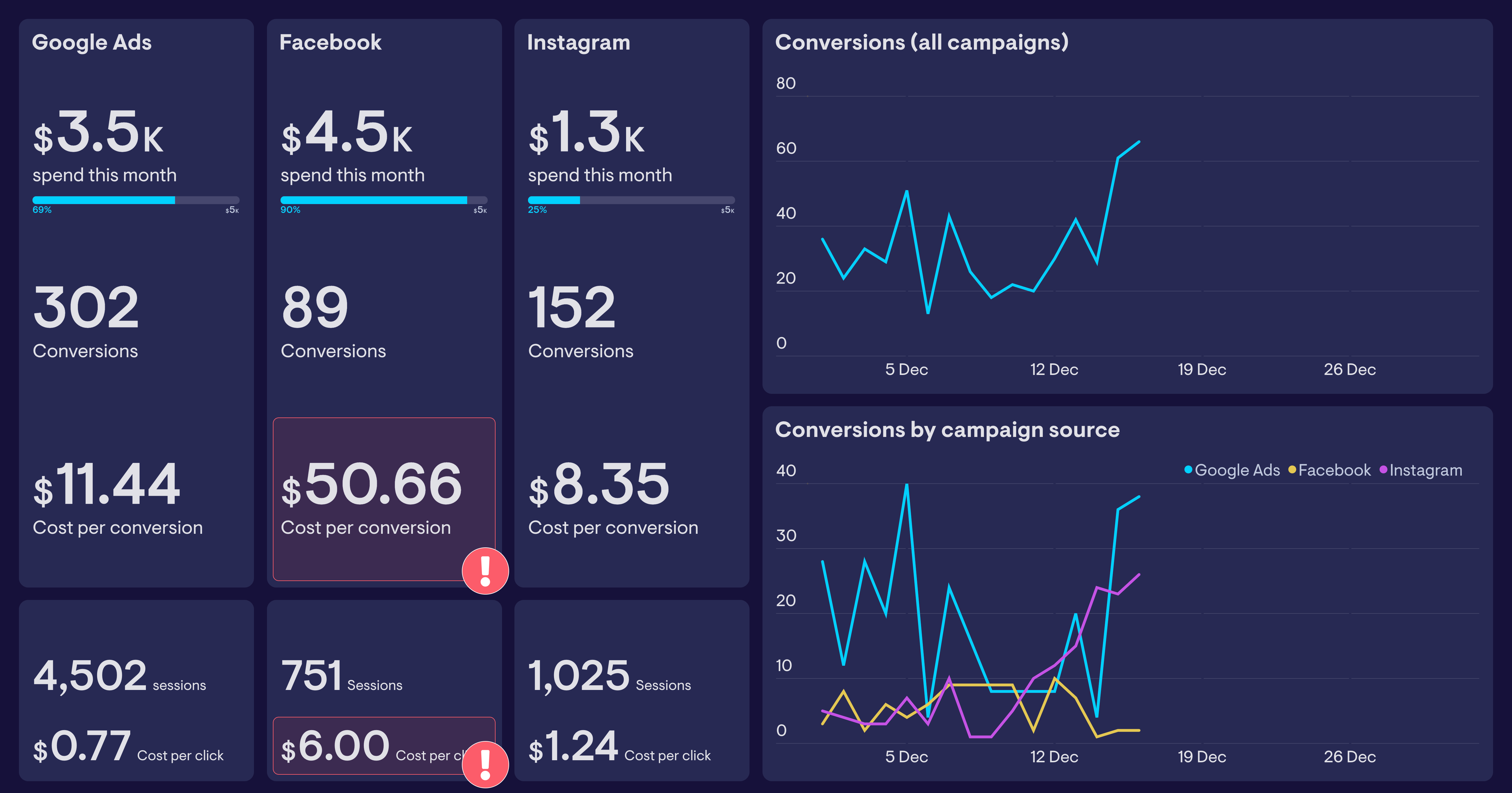Toggle the Google Ads series in legend
The height and width of the screenshot is (793, 1512).
pos(1237,470)
